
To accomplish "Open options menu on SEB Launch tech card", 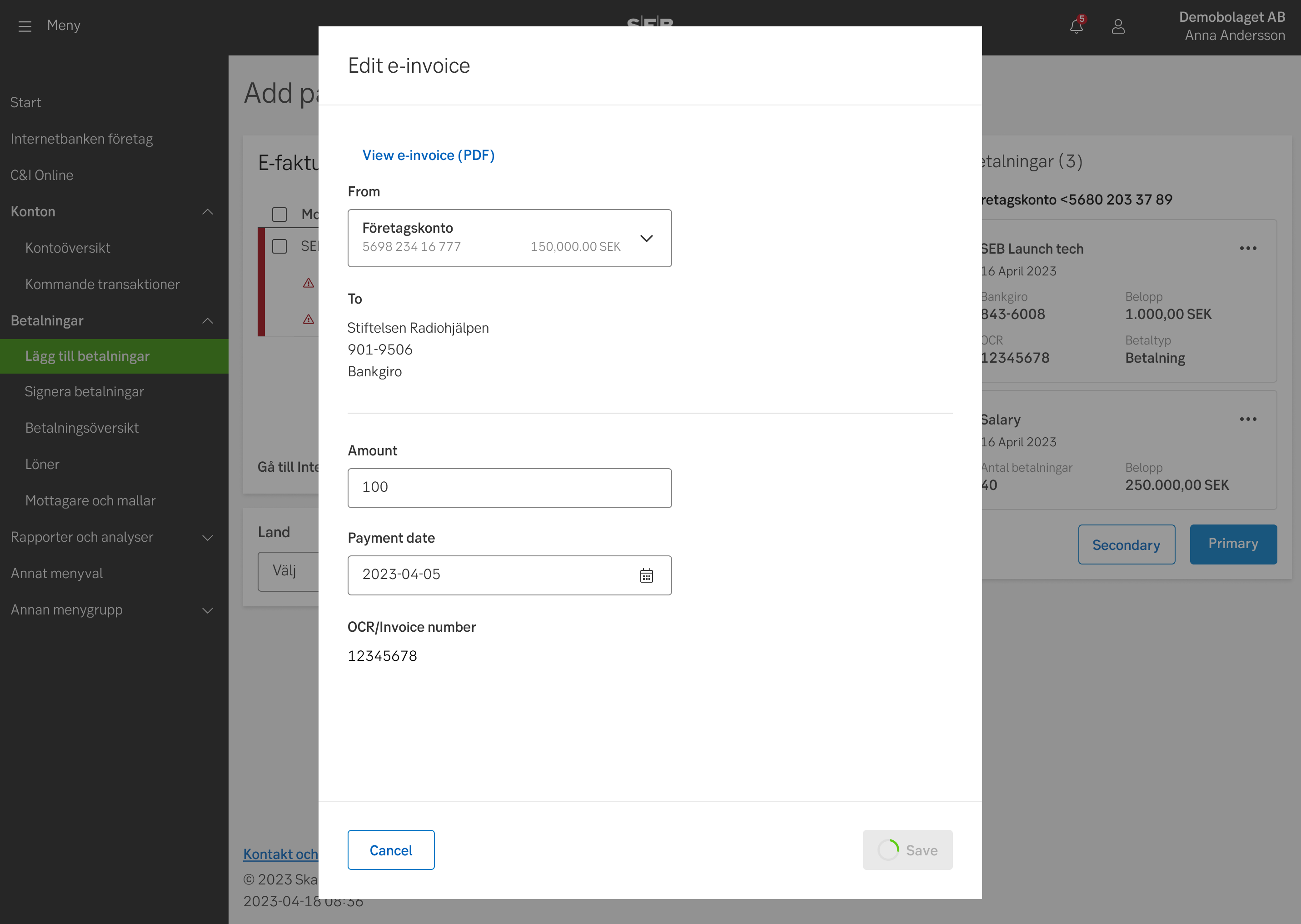I will [1249, 248].
